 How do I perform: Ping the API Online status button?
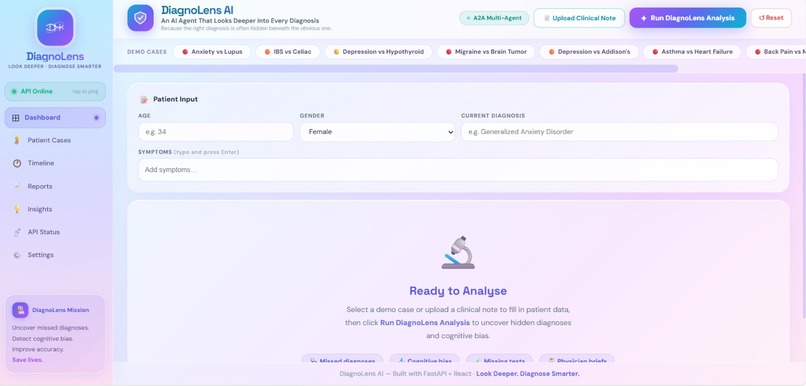55,91
